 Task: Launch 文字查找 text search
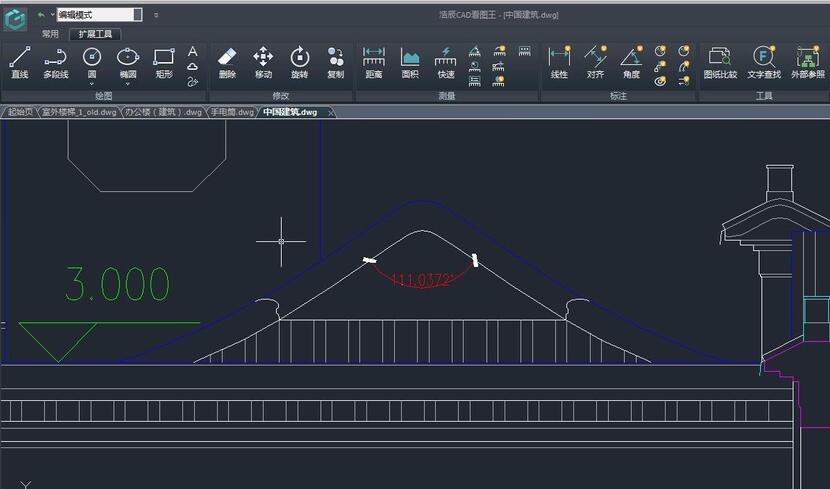pos(764,62)
